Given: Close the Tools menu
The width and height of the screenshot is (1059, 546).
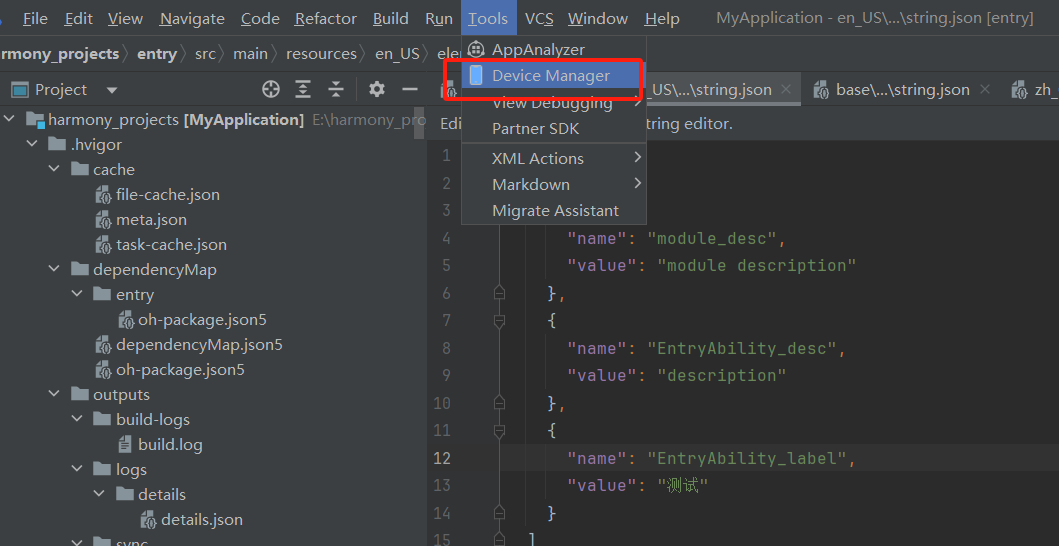Looking at the screenshot, I should point(488,18).
